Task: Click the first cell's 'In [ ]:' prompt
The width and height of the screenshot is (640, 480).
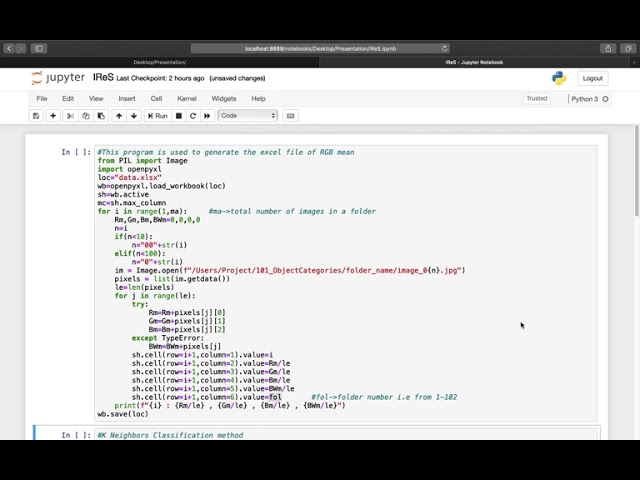Action: 76,152
